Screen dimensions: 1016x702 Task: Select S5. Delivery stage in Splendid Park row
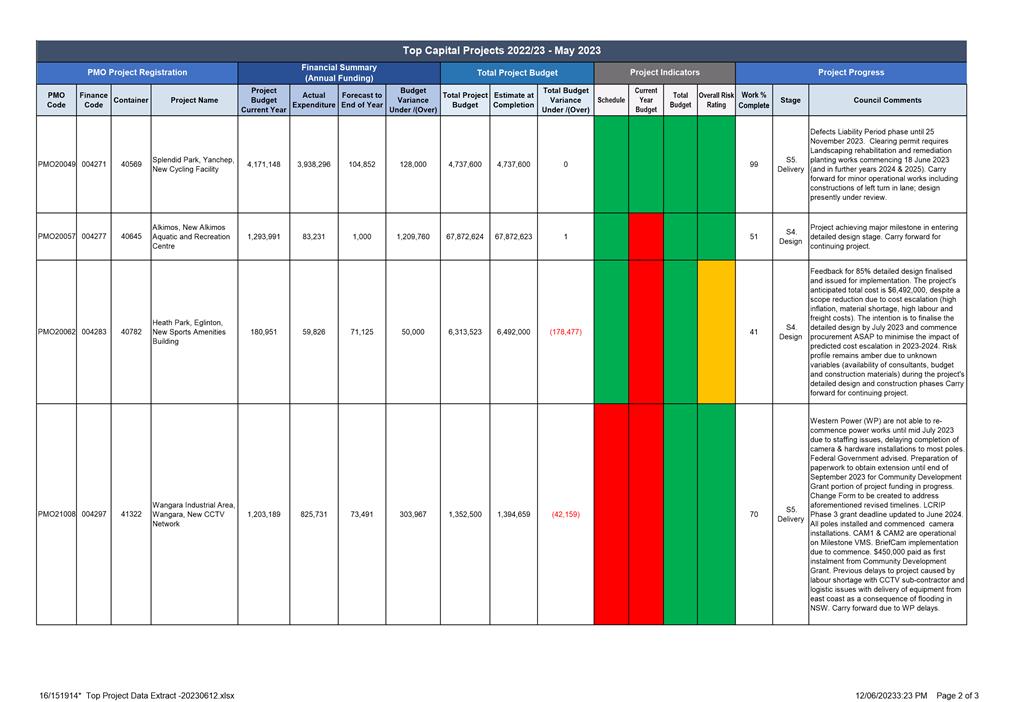point(791,165)
